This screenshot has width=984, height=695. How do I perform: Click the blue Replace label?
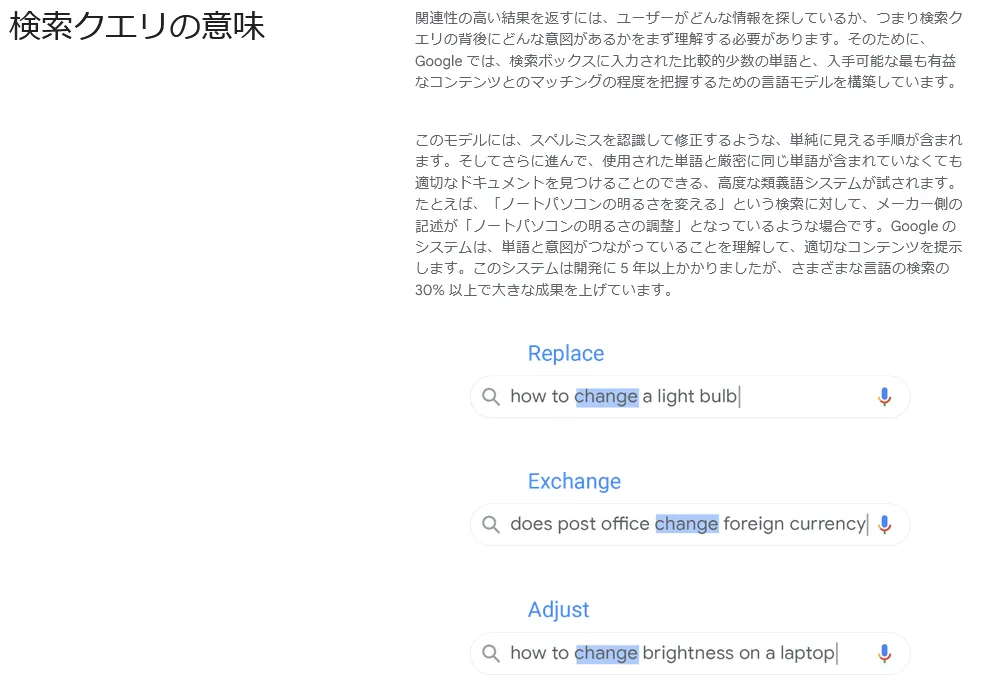coord(565,353)
